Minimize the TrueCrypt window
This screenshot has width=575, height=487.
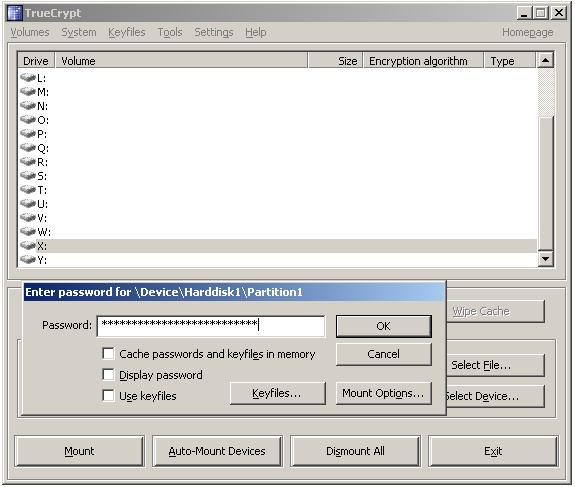pyautogui.click(x=524, y=13)
